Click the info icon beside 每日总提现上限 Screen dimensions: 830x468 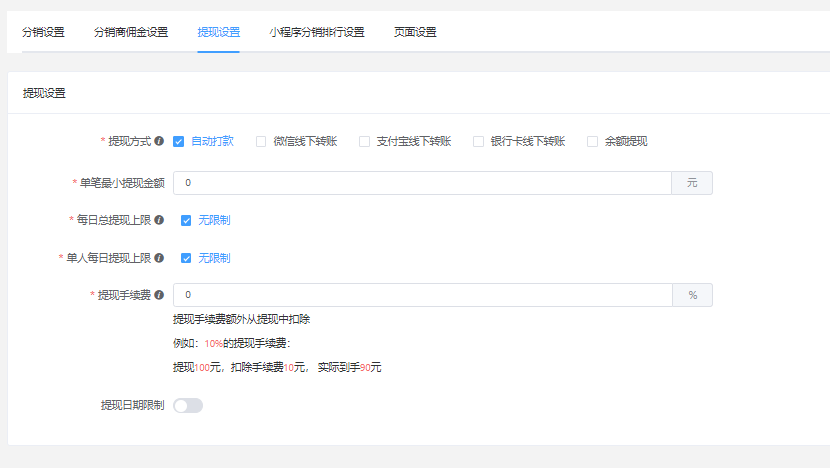point(159,220)
